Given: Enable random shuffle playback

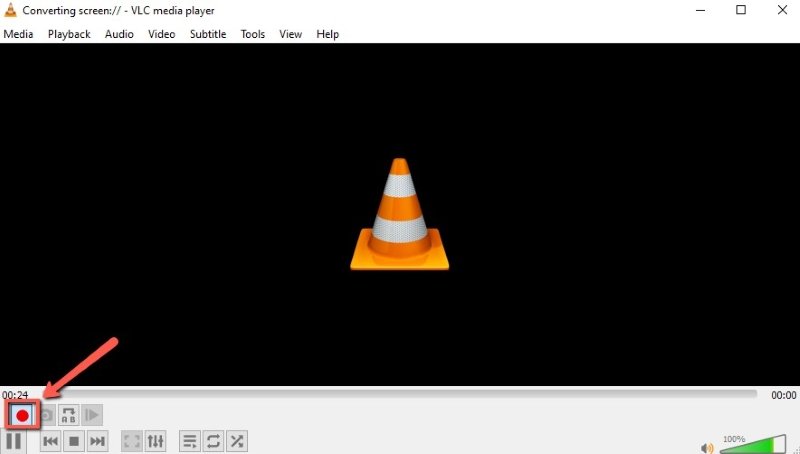Looking at the screenshot, I should [237, 441].
